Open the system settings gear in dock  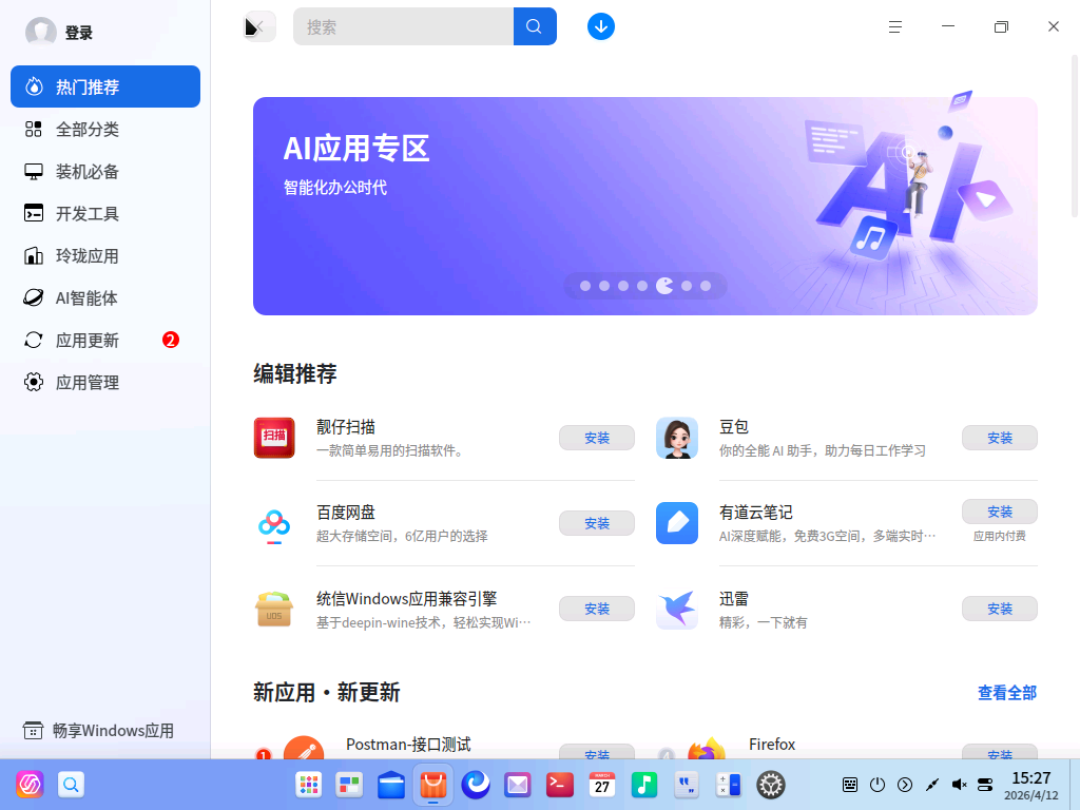(771, 785)
